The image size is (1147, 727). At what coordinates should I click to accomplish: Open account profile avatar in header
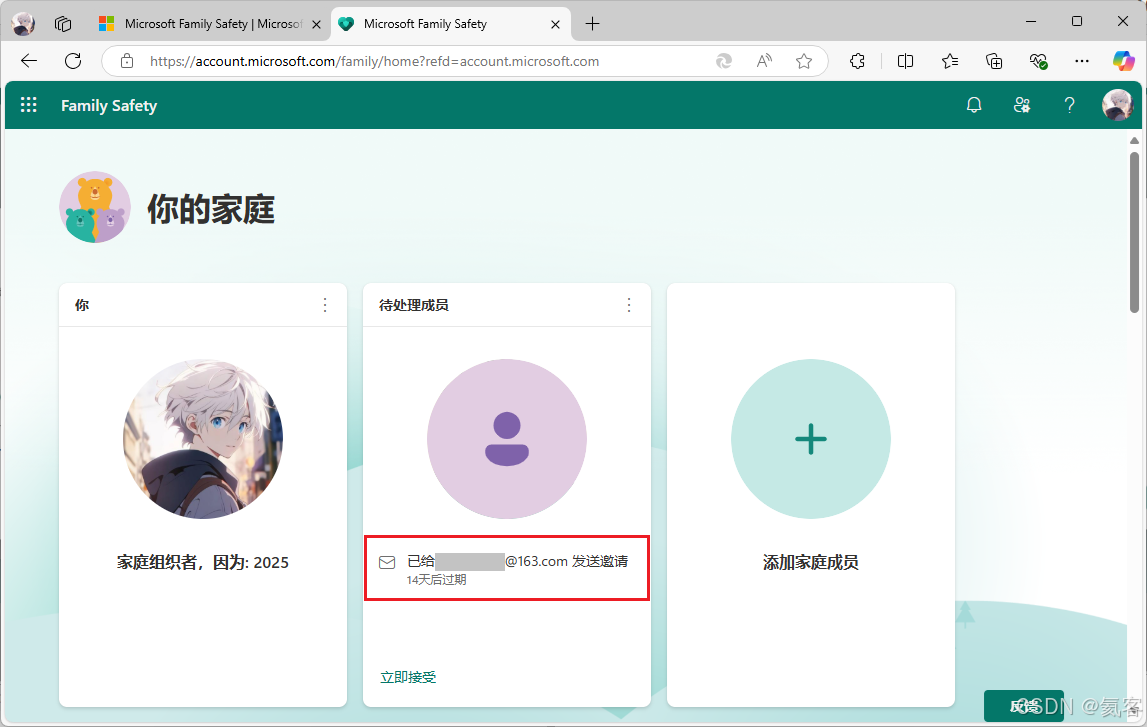[1117, 105]
